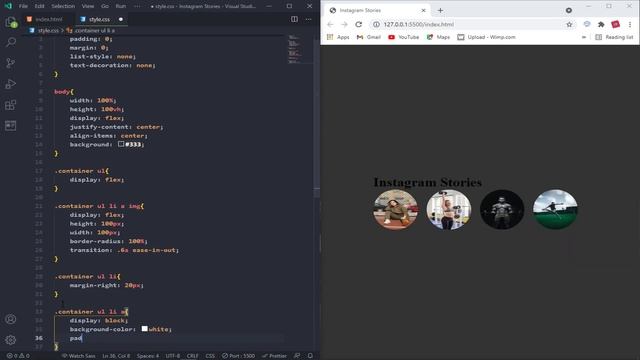
Task: Open the Reading list
Action: 614,37
